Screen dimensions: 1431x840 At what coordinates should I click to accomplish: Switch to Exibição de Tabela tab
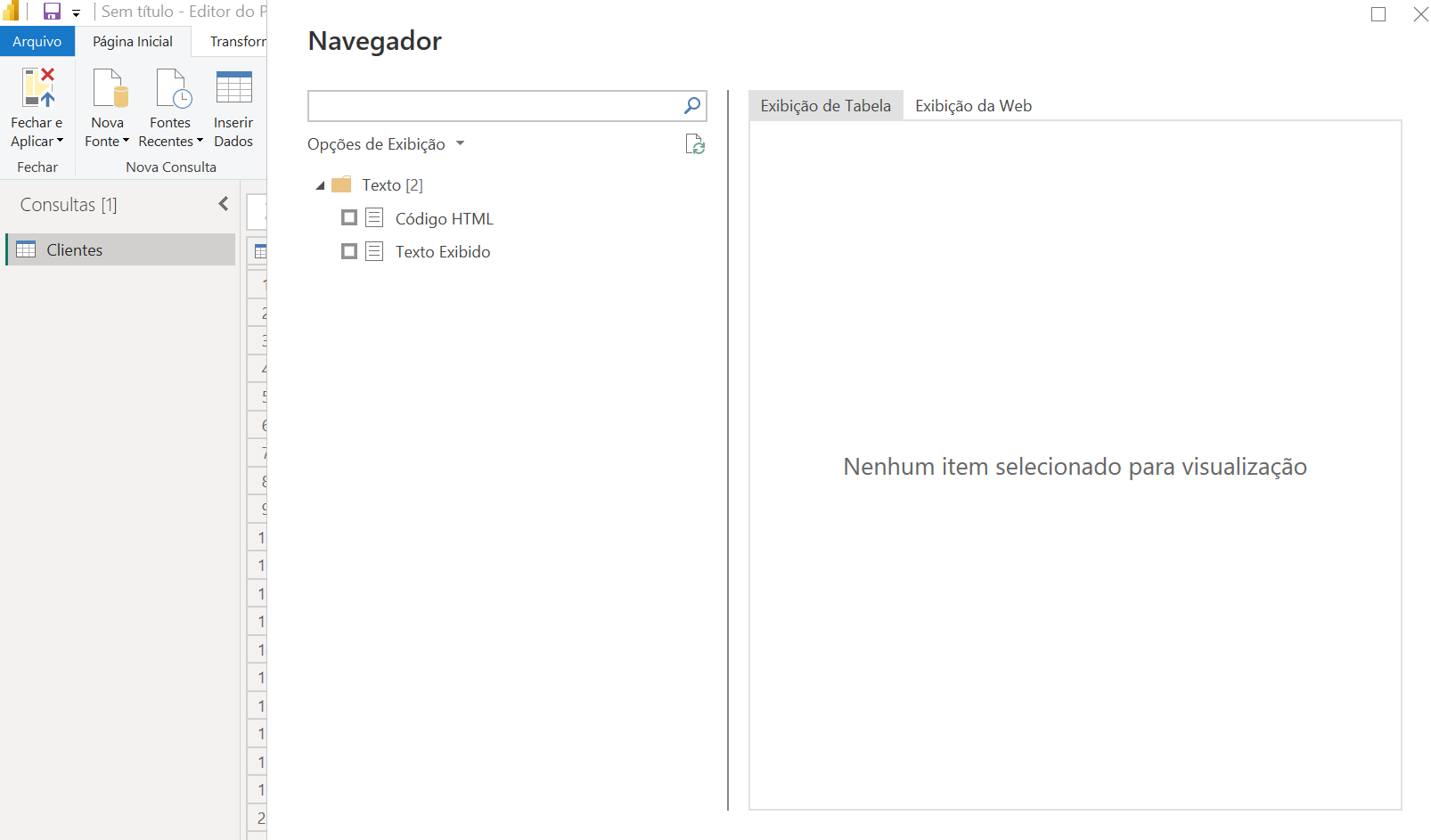[x=825, y=105]
